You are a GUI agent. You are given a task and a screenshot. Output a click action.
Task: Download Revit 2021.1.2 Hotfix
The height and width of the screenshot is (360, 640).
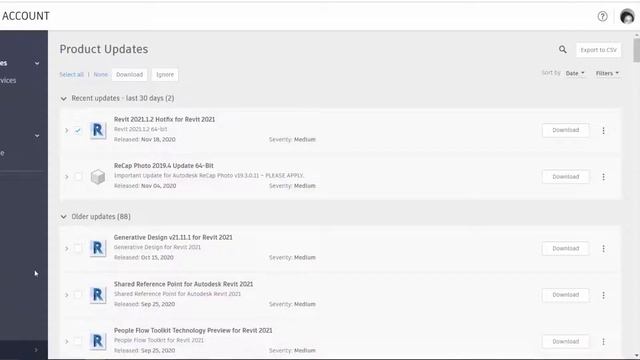tap(566, 130)
